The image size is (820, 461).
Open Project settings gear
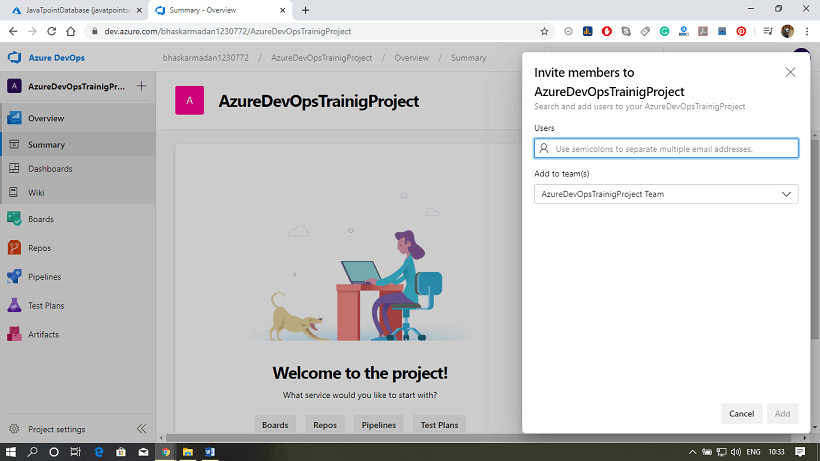14,429
